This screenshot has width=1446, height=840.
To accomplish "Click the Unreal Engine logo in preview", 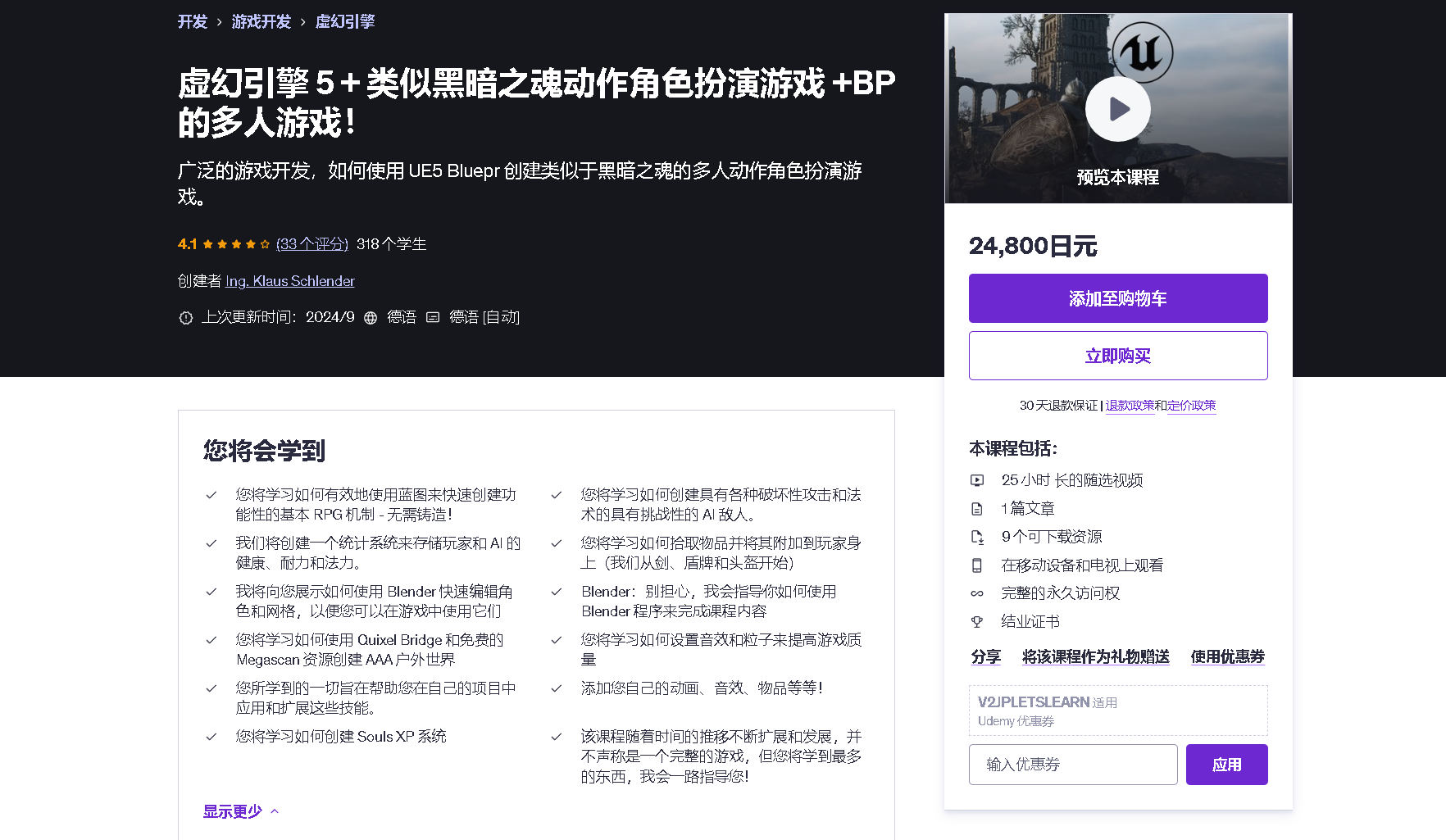I will (1142, 52).
